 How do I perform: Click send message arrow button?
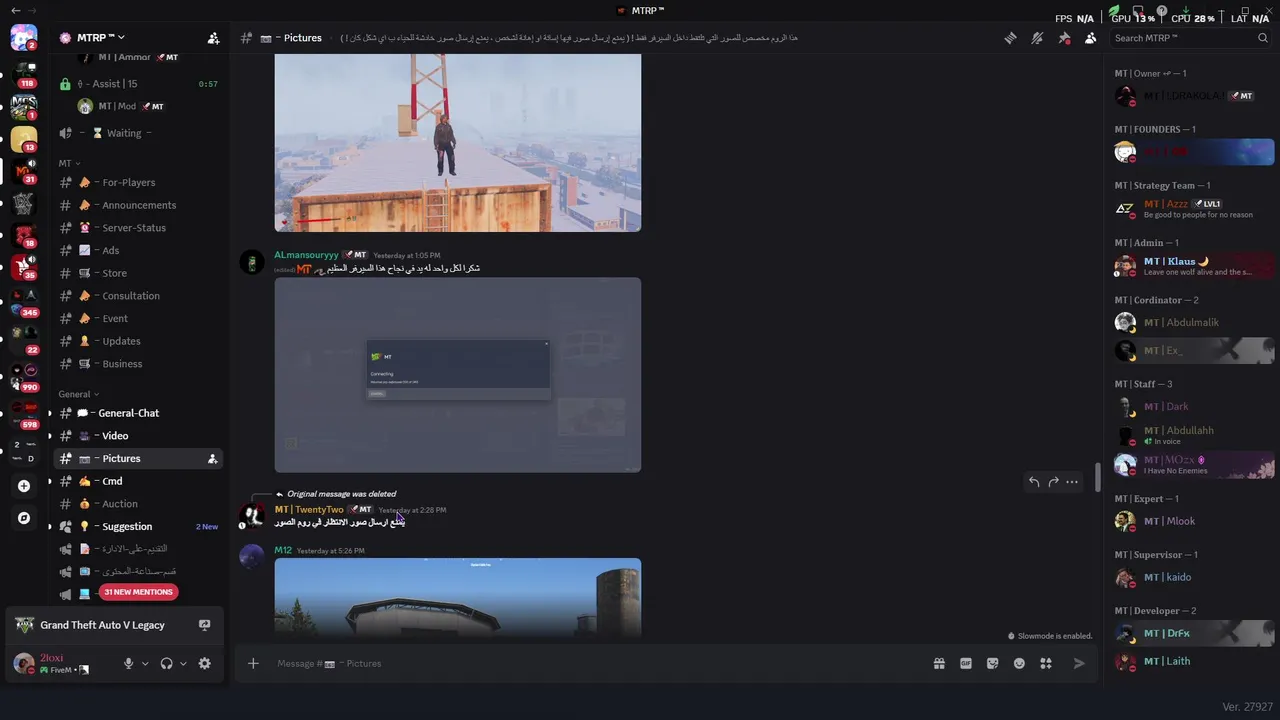[1079, 663]
